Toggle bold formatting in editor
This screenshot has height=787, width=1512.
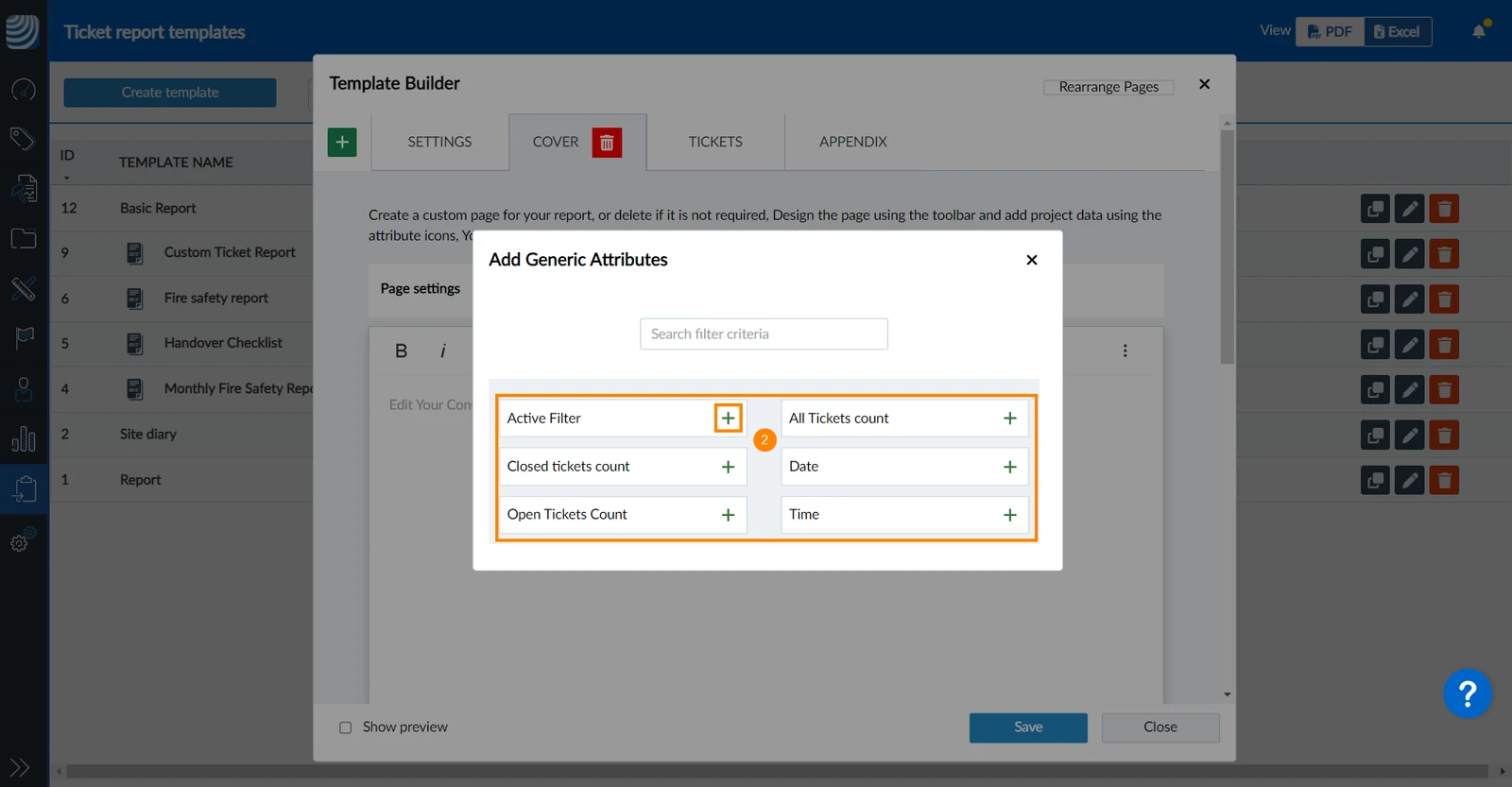tap(401, 351)
